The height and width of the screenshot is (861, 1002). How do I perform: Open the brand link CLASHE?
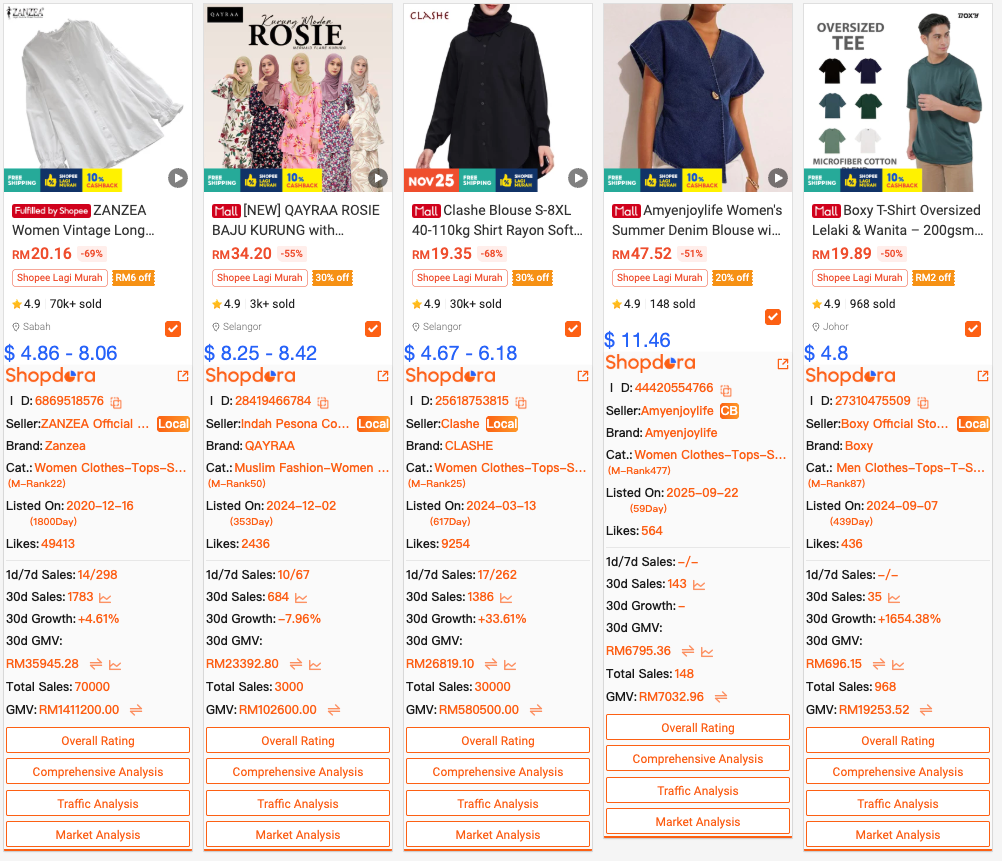coord(469,446)
